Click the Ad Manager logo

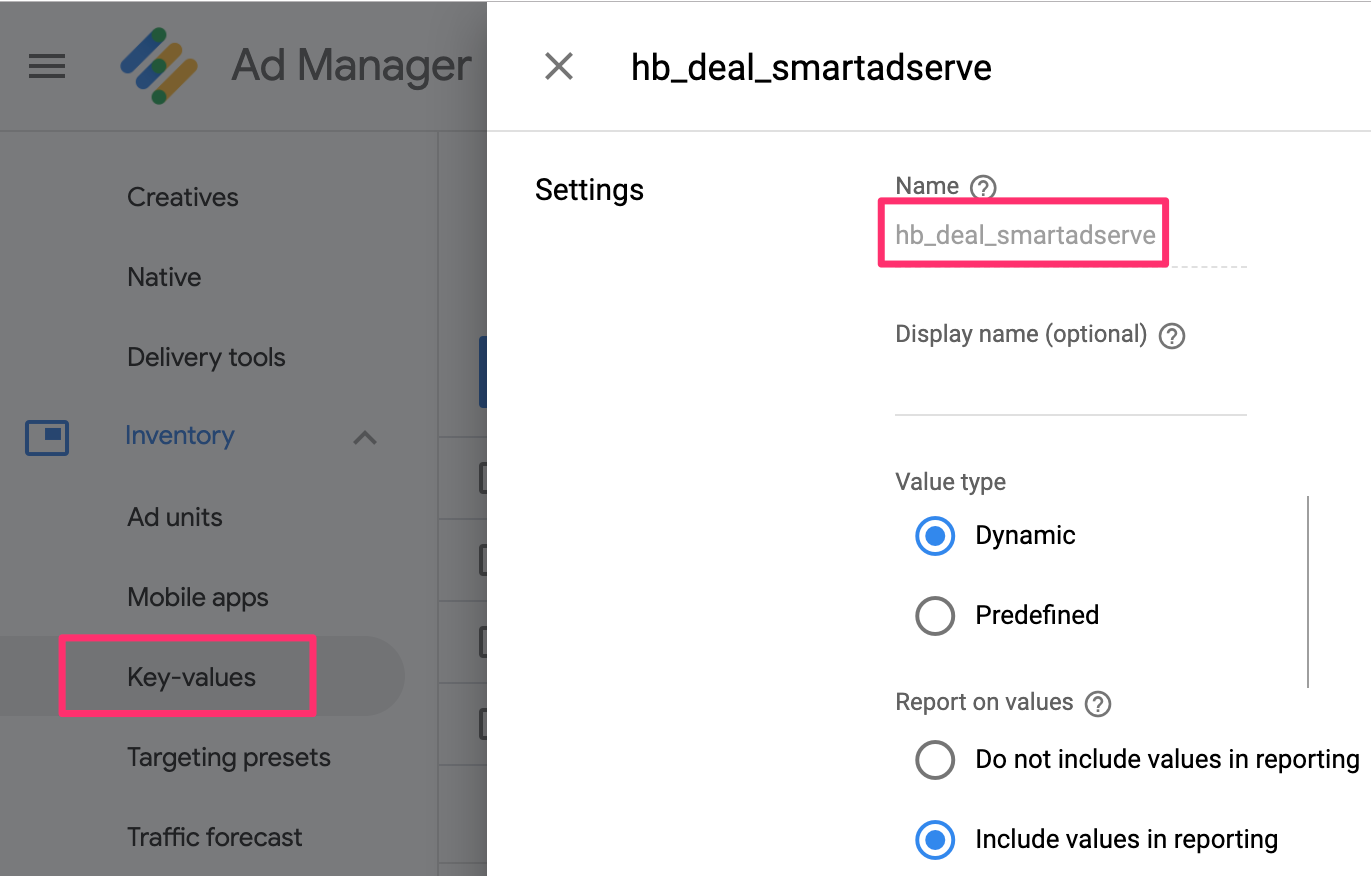click(x=159, y=67)
